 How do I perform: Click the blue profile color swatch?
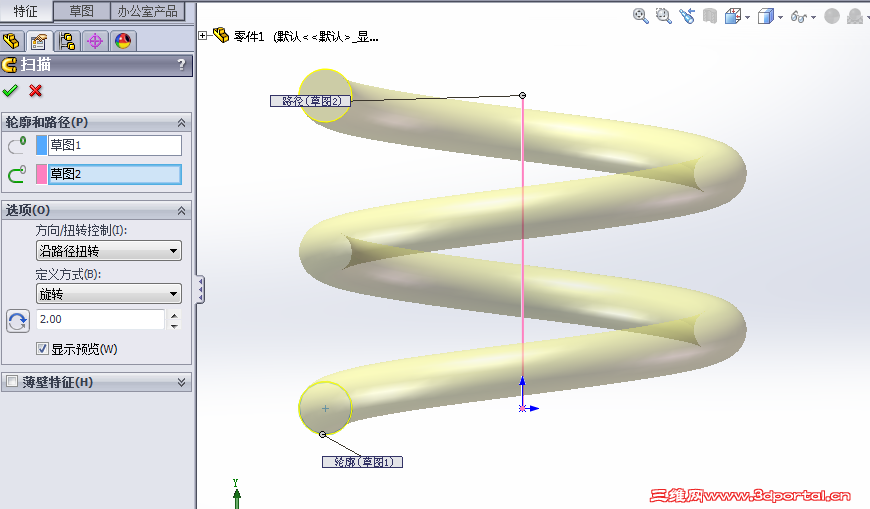coord(41,145)
